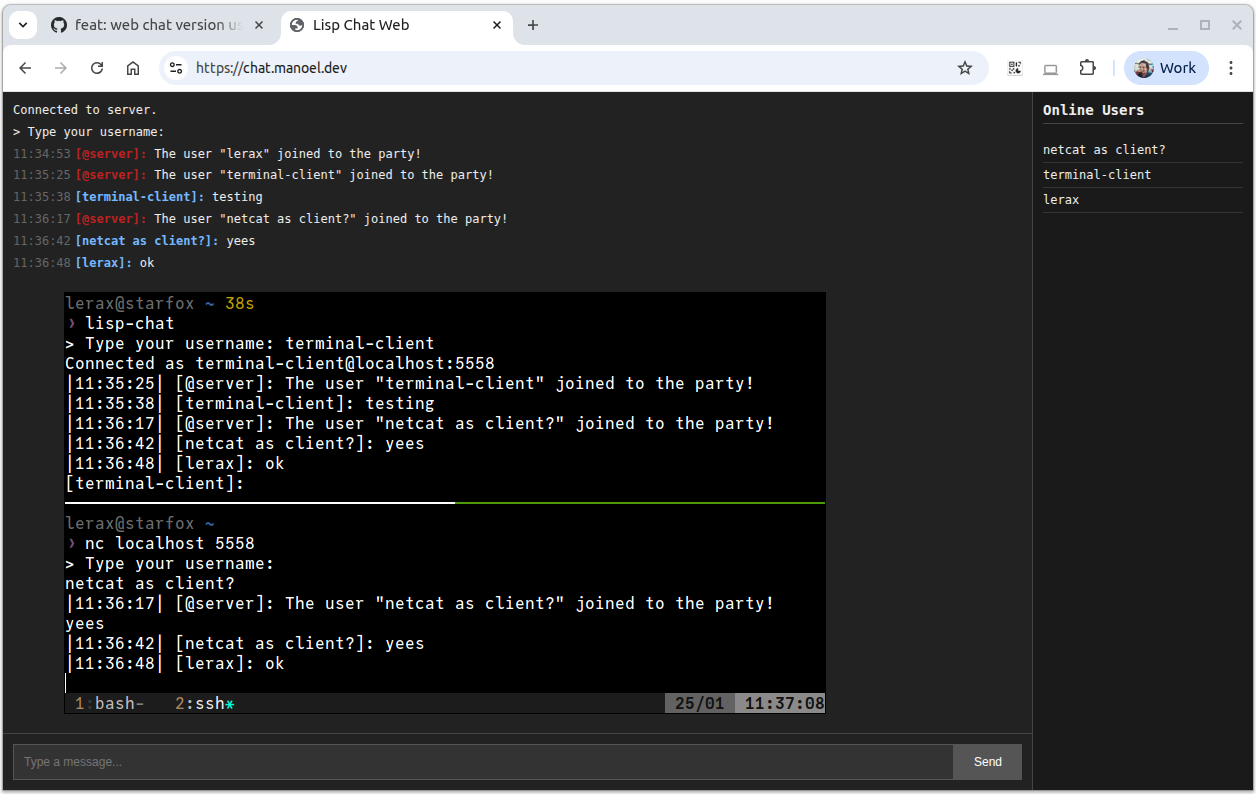1256x794 pixels.
Task: Click the browser back arrow
Action: (26, 68)
